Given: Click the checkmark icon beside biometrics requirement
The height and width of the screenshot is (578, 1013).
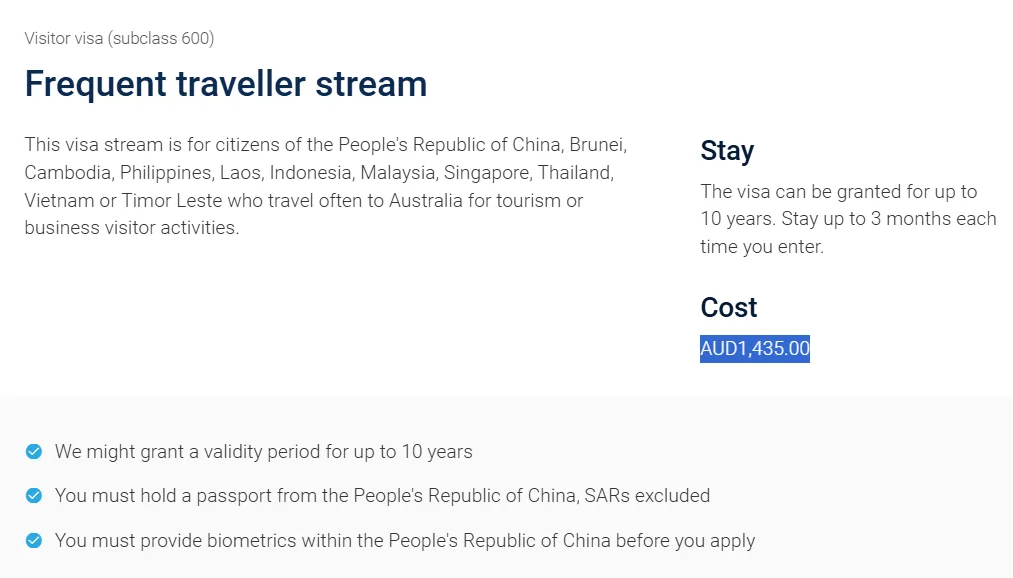Looking at the screenshot, I should [34, 540].
